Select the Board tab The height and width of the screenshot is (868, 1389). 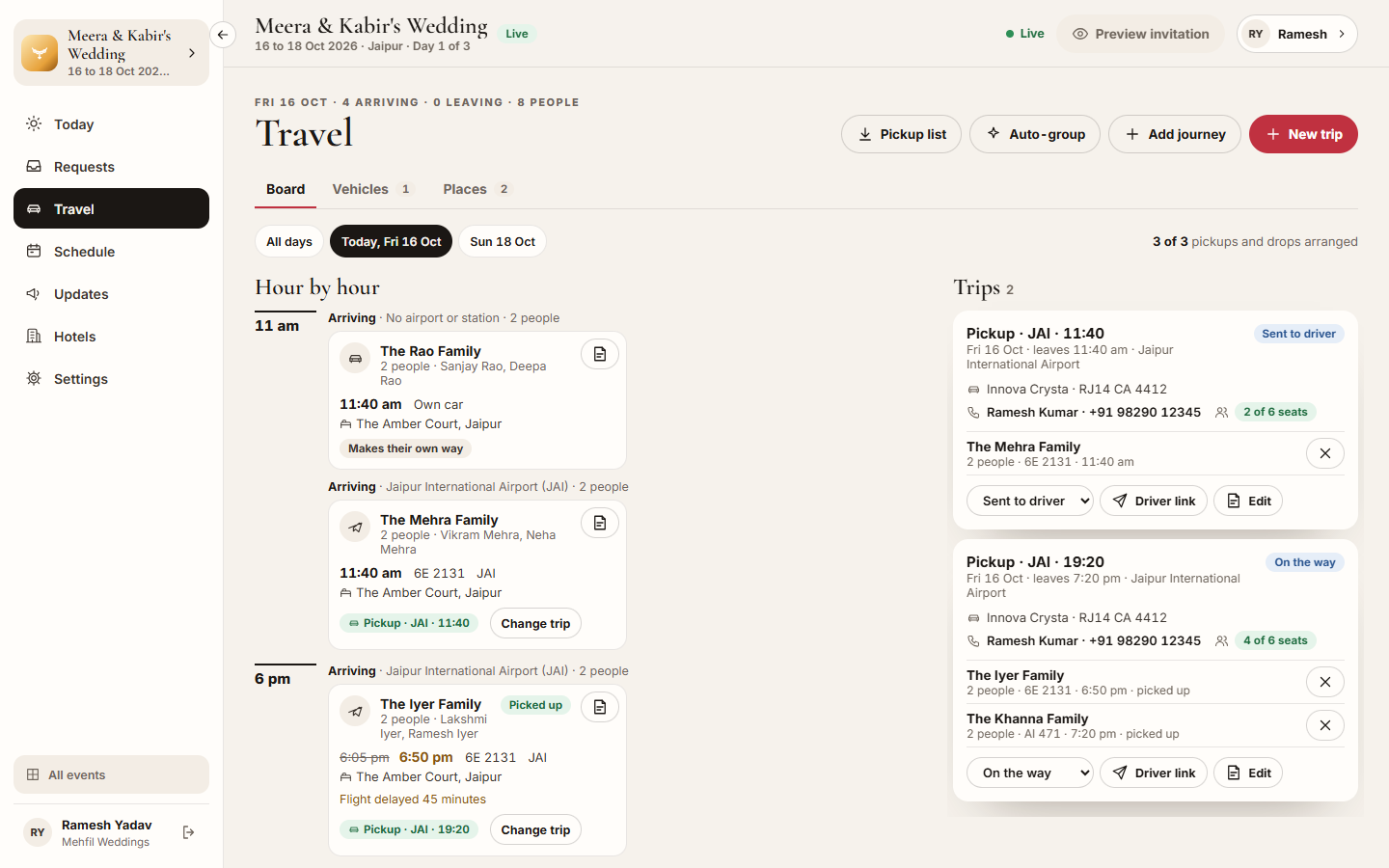click(286, 189)
